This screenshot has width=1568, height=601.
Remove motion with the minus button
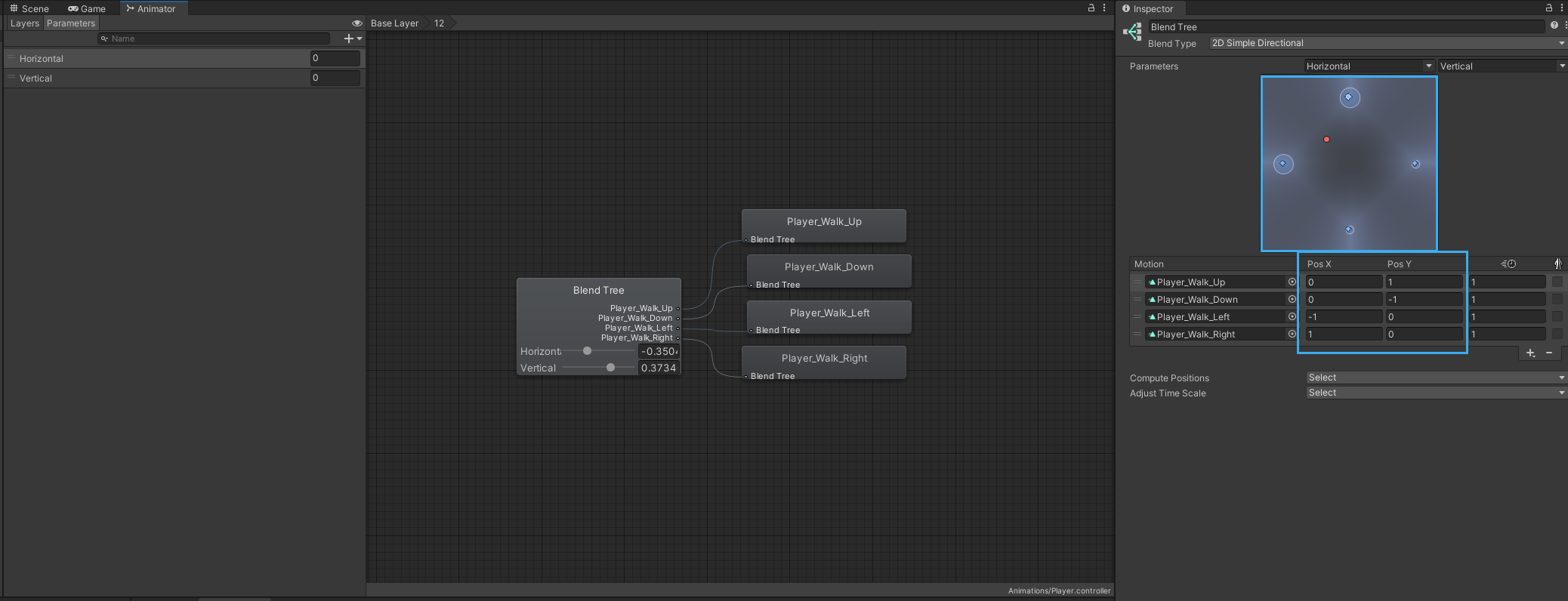pos(1549,353)
